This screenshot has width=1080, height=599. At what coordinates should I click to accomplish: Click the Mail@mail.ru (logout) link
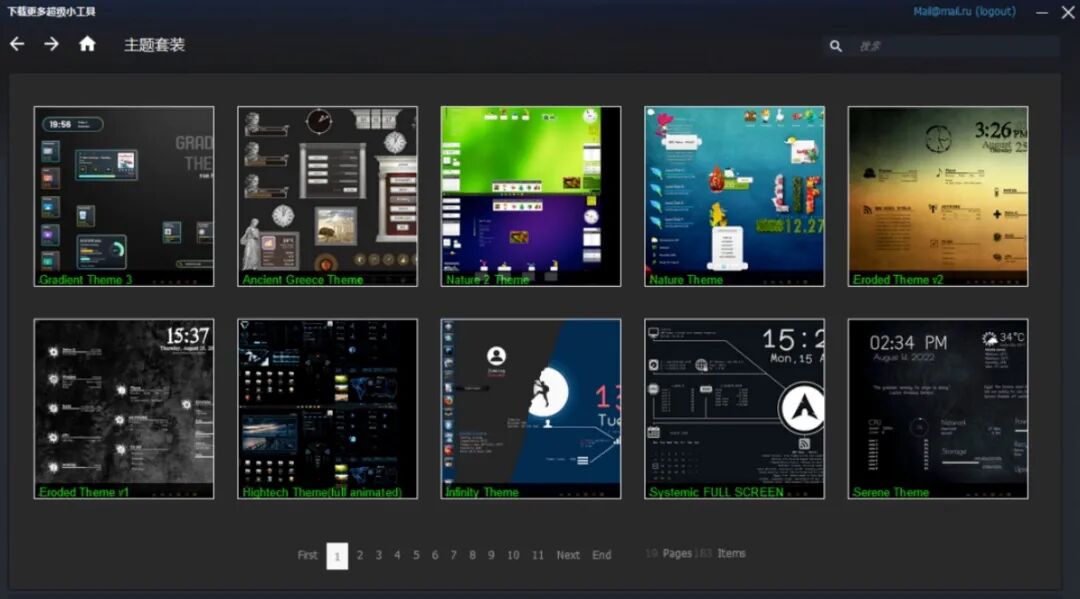964,12
